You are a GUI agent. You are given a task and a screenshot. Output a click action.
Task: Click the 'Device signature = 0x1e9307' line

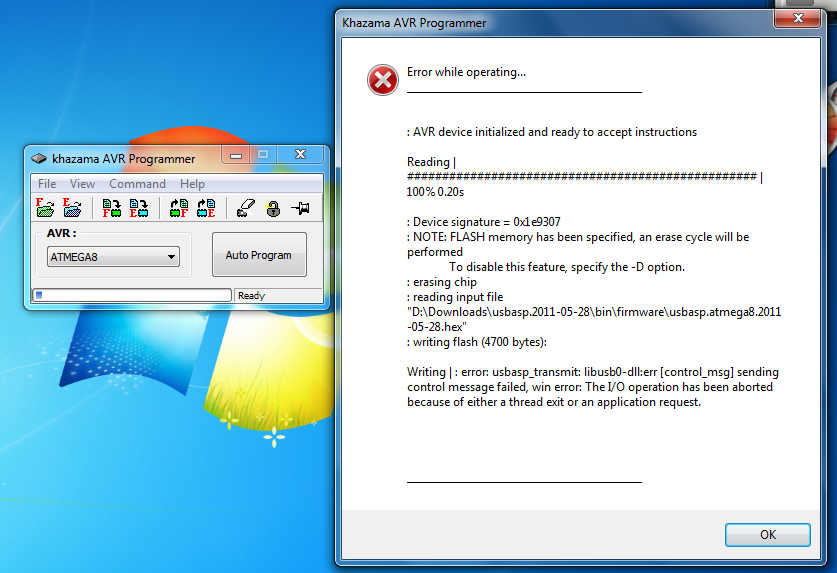pos(484,222)
